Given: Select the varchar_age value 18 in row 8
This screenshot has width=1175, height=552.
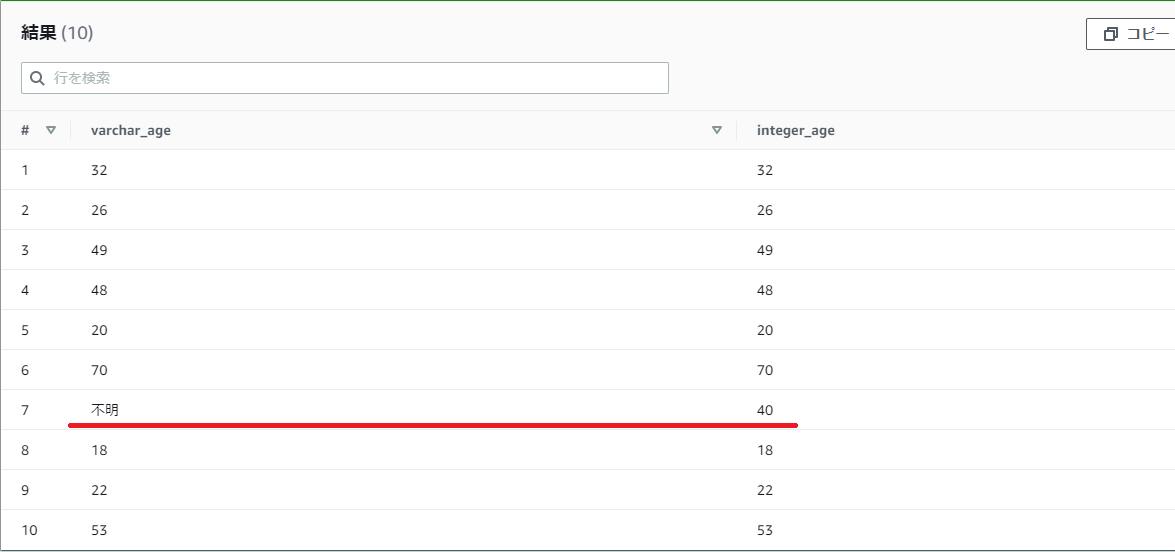Looking at the screenshot, I should click(x=99, y=450).
